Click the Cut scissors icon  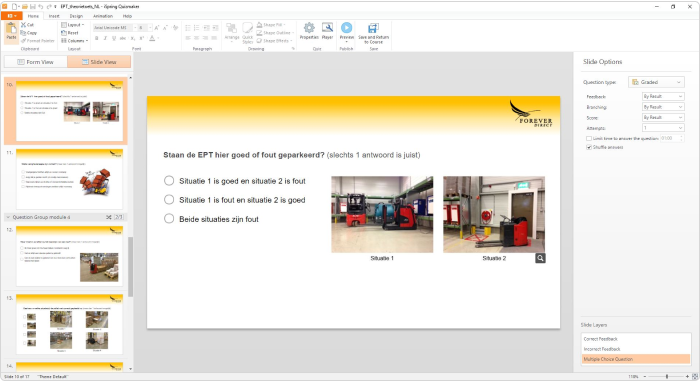[x=23, y=25]
